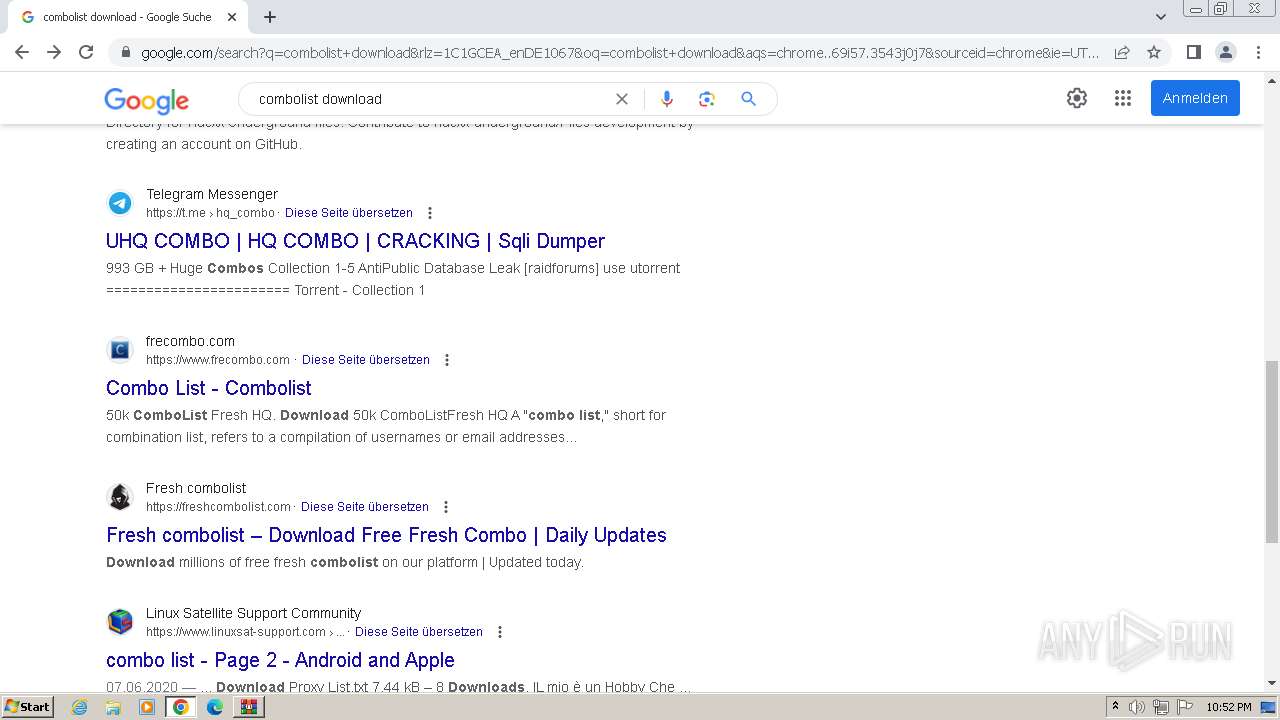
Task: Open combo list - Page 2 result
Action: 280,660
